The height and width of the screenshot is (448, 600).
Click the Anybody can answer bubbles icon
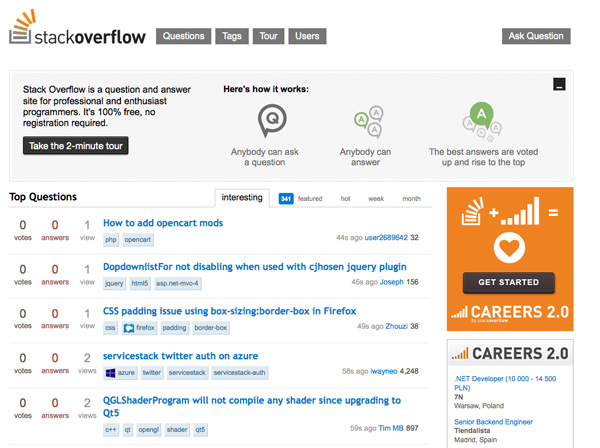[x=369, y=122]
